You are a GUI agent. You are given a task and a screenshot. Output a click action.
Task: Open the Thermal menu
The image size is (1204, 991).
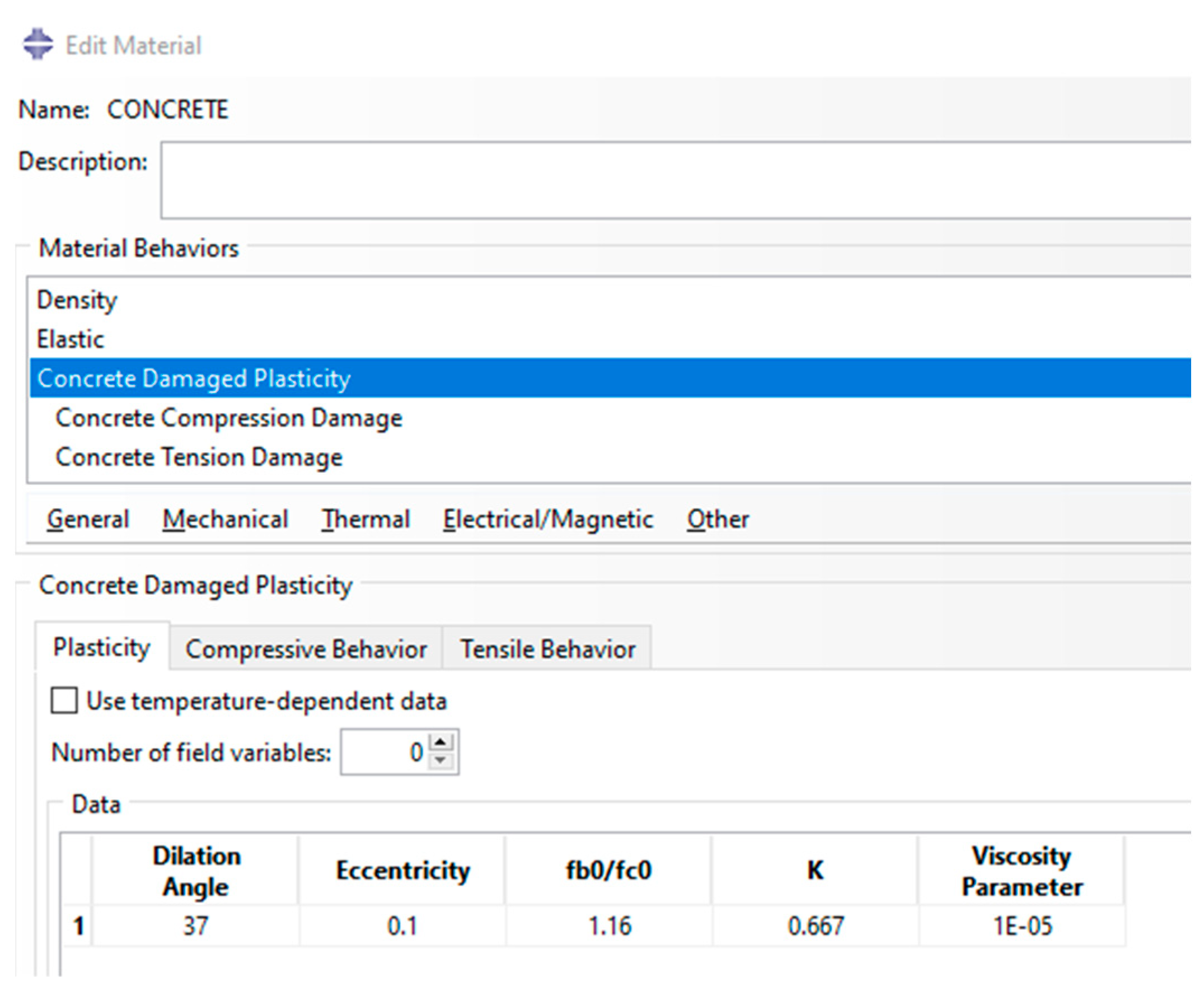click(x=365, y=520)
